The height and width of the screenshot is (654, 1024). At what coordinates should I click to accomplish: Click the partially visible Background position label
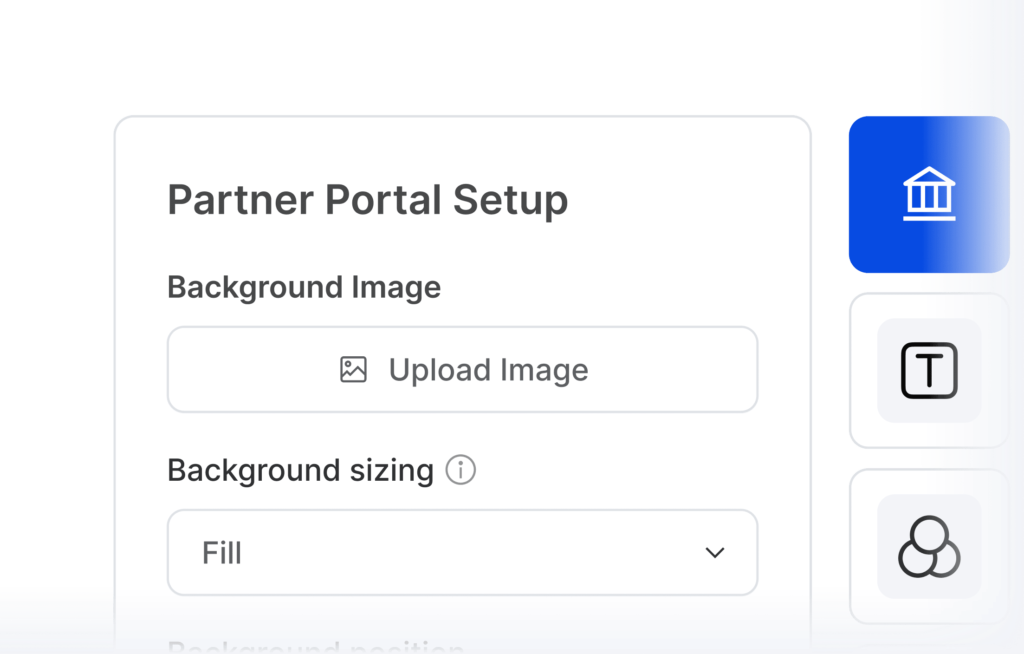coord(315,647)
